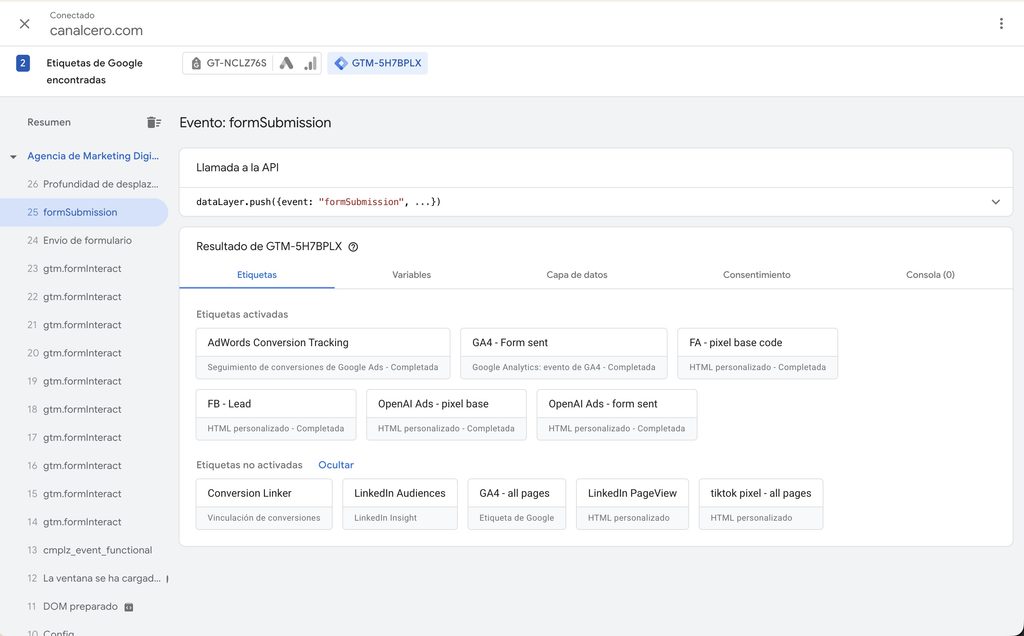Select event 17 gtm.formInteract

coord(84,437)
